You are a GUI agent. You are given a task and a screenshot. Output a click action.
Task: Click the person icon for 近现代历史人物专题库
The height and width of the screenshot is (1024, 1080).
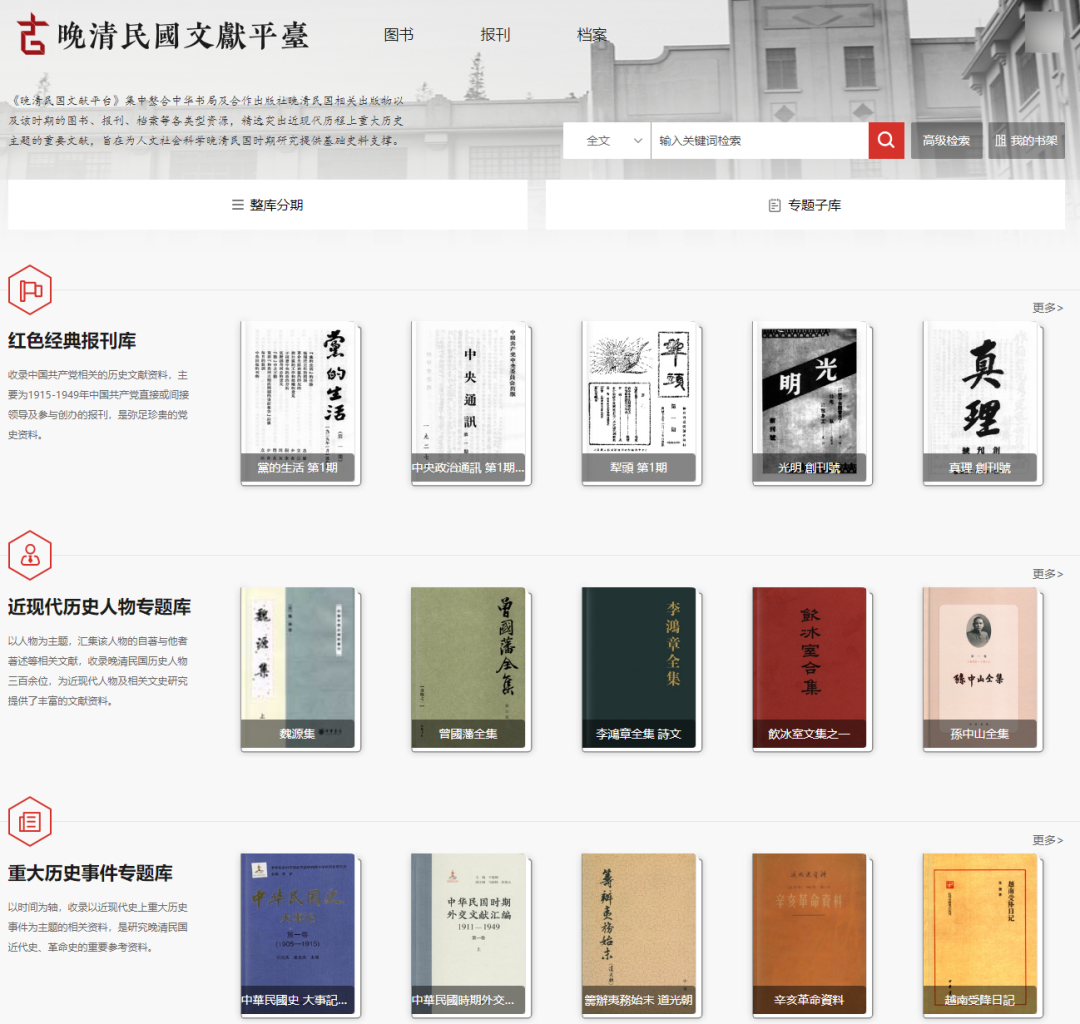tap(30, 555)
